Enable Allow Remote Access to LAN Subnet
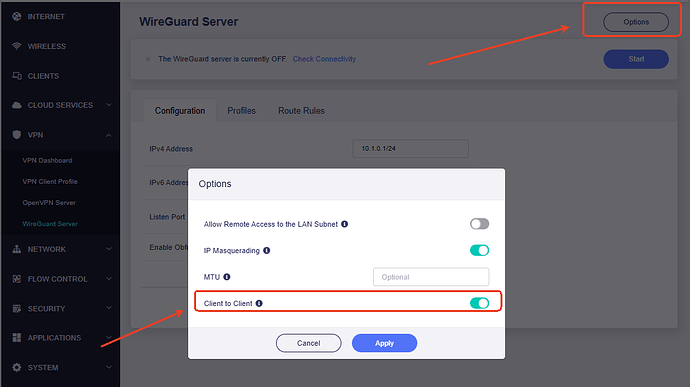This screenshot has width=690, height=387. pyautogui.click(x=479, y=224)
